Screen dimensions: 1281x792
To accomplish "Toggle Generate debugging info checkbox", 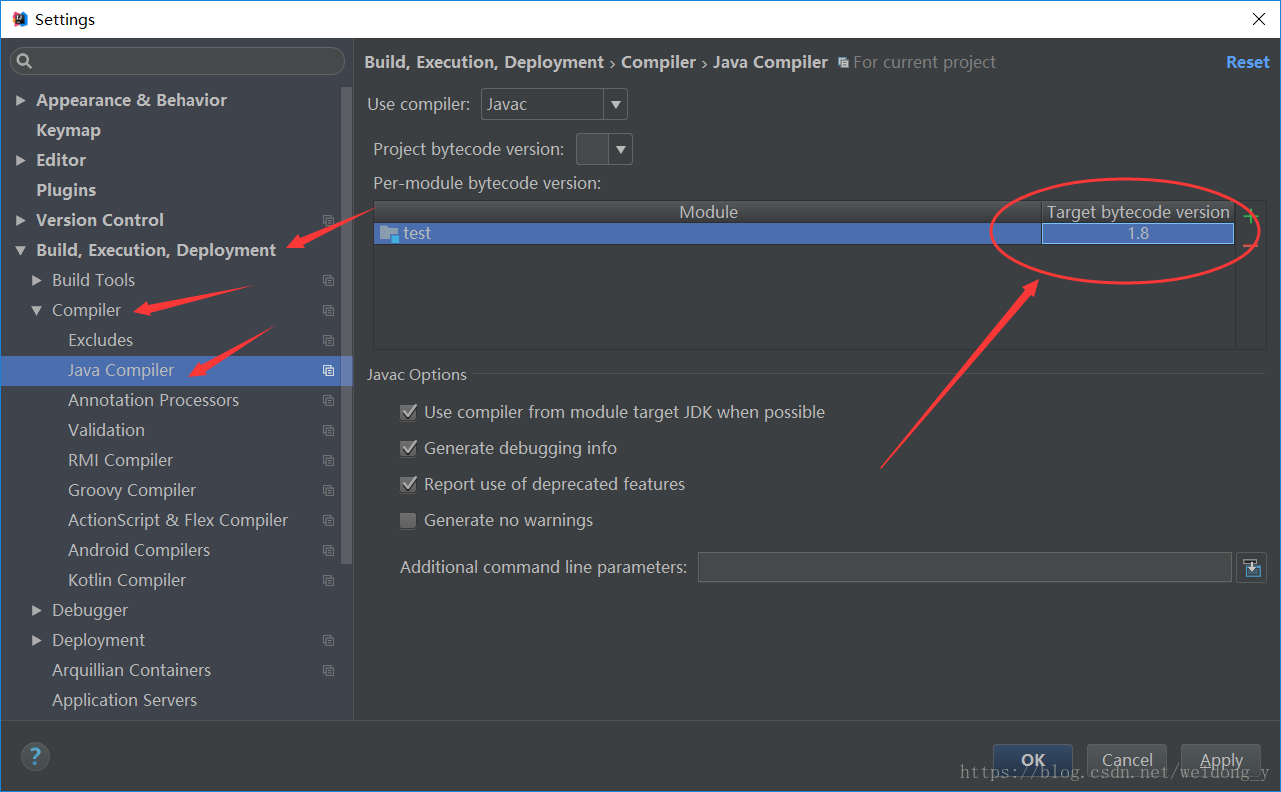I will click(408, 448).
